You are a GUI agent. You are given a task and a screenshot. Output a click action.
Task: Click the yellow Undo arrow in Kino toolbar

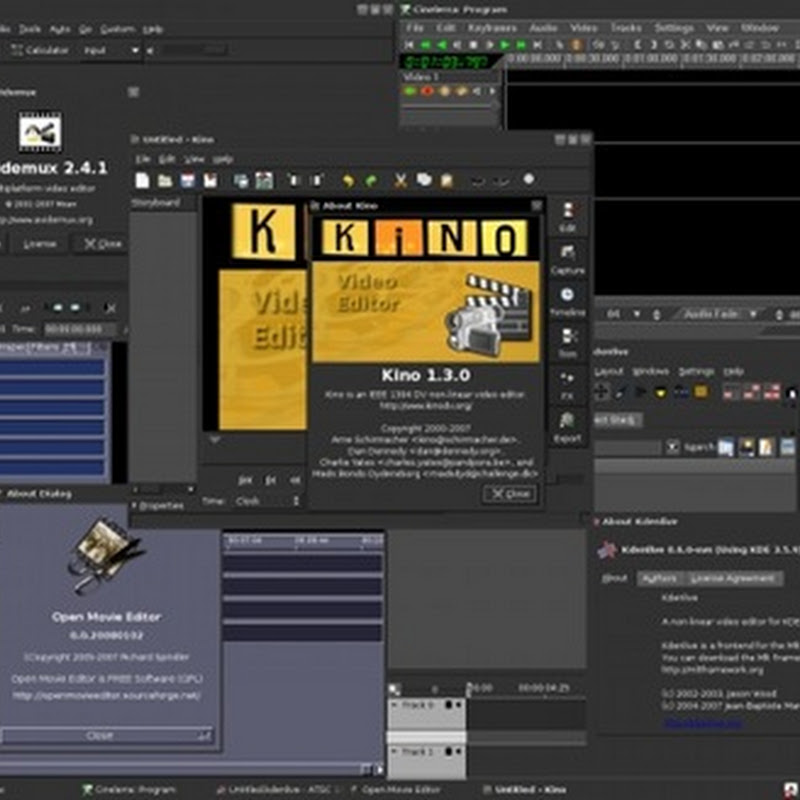[x=348, y=181]
